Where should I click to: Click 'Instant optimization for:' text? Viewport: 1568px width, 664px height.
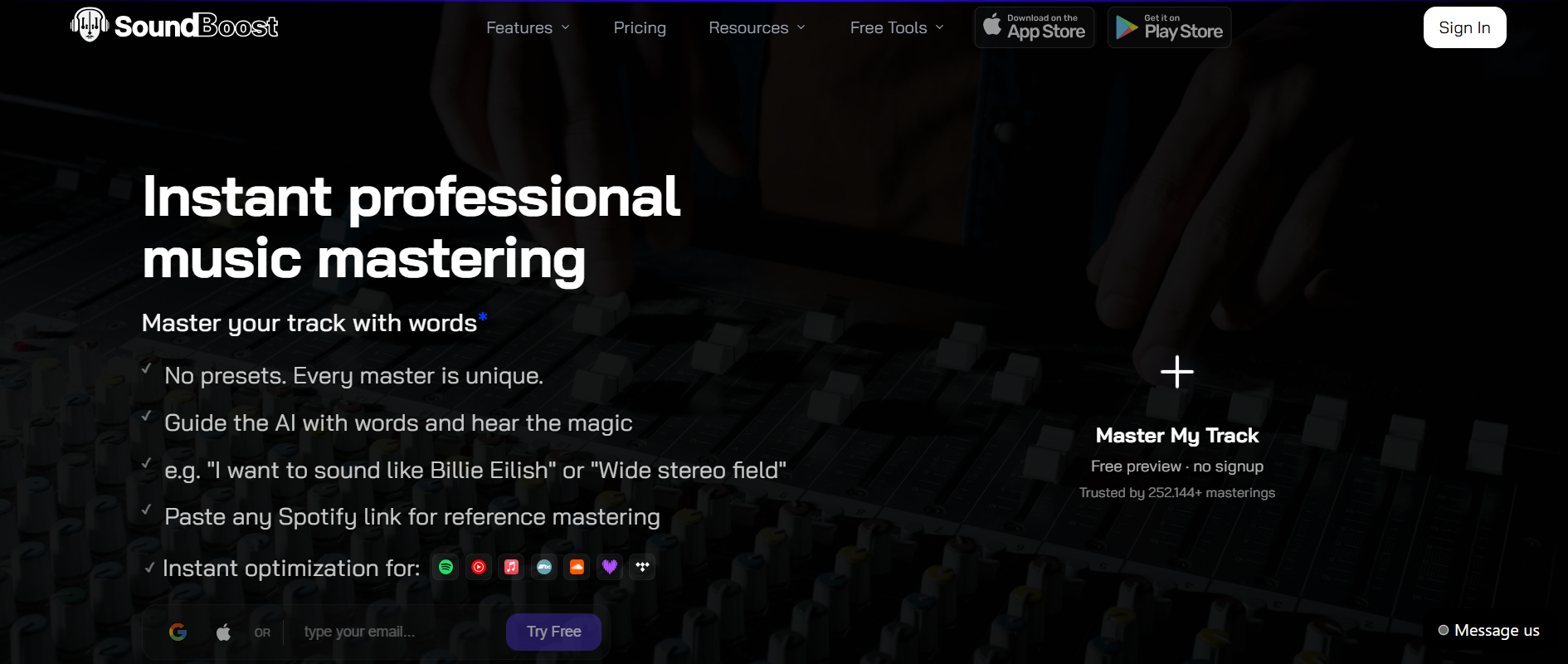pos(291,569)
